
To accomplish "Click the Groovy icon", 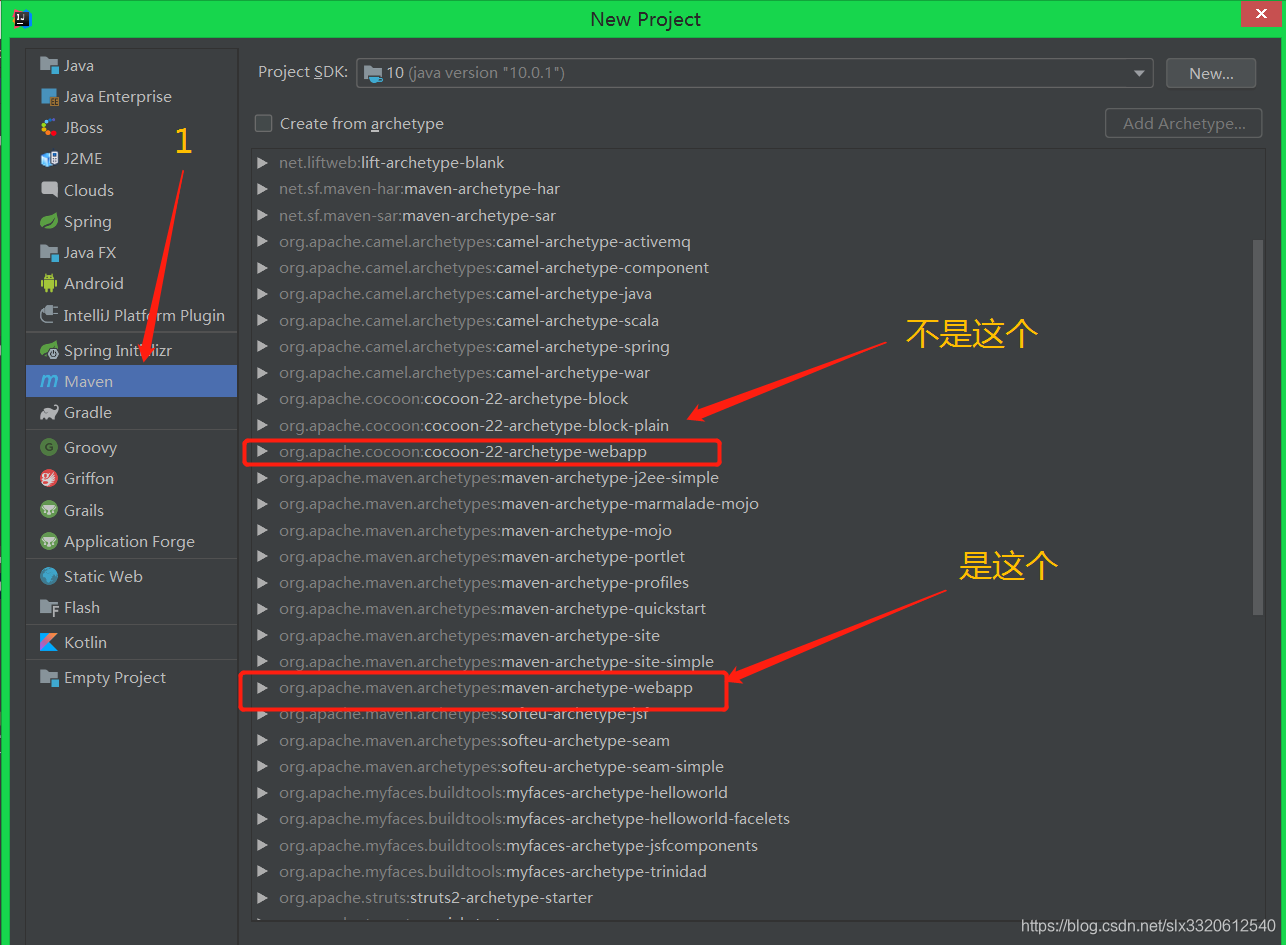I will pos(49,447).
